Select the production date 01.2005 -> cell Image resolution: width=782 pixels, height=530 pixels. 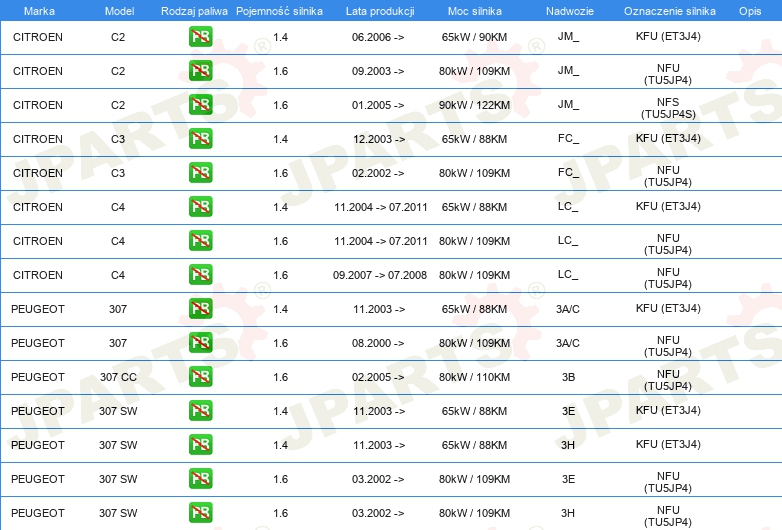378,105
